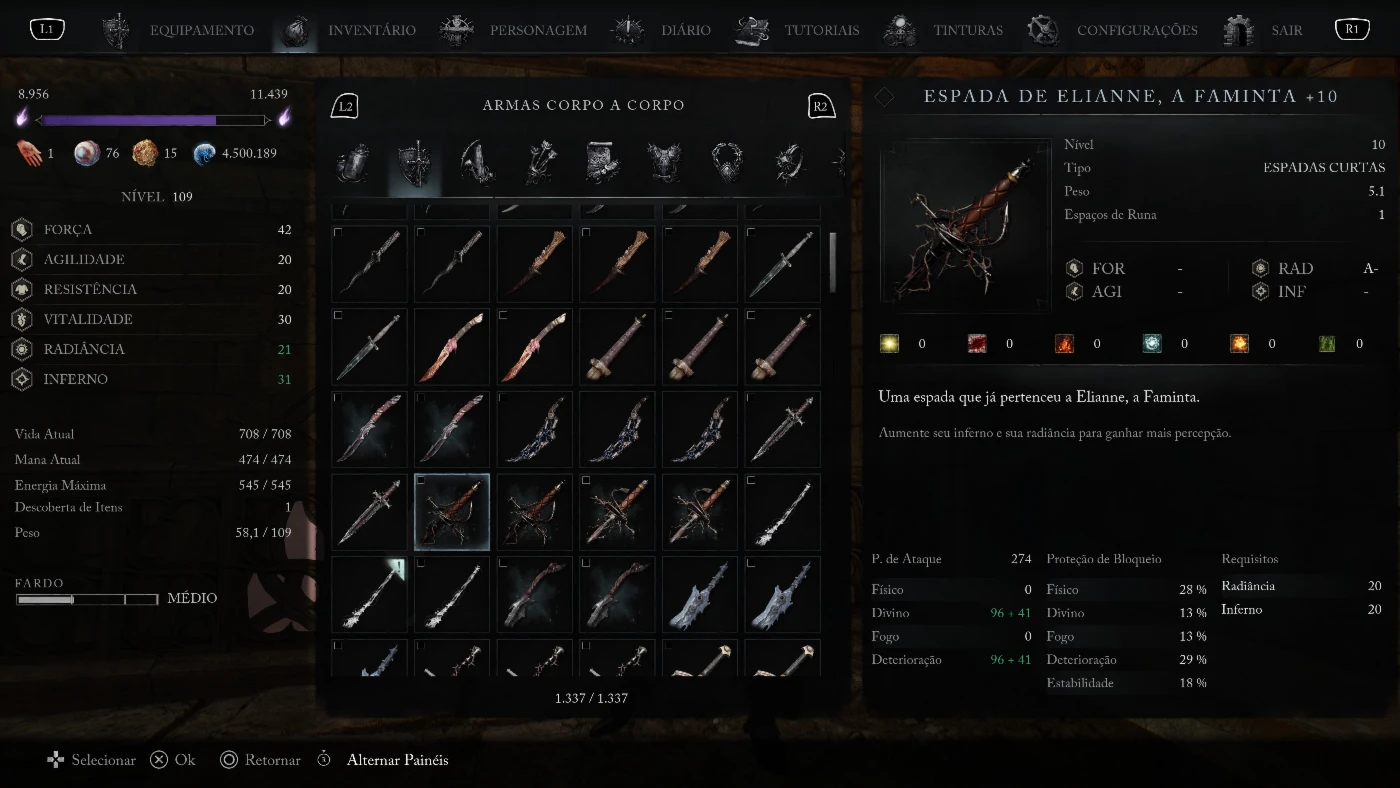Open the consumables pouch category icon
Screen dimensions: 1400x788
(353, 162)
